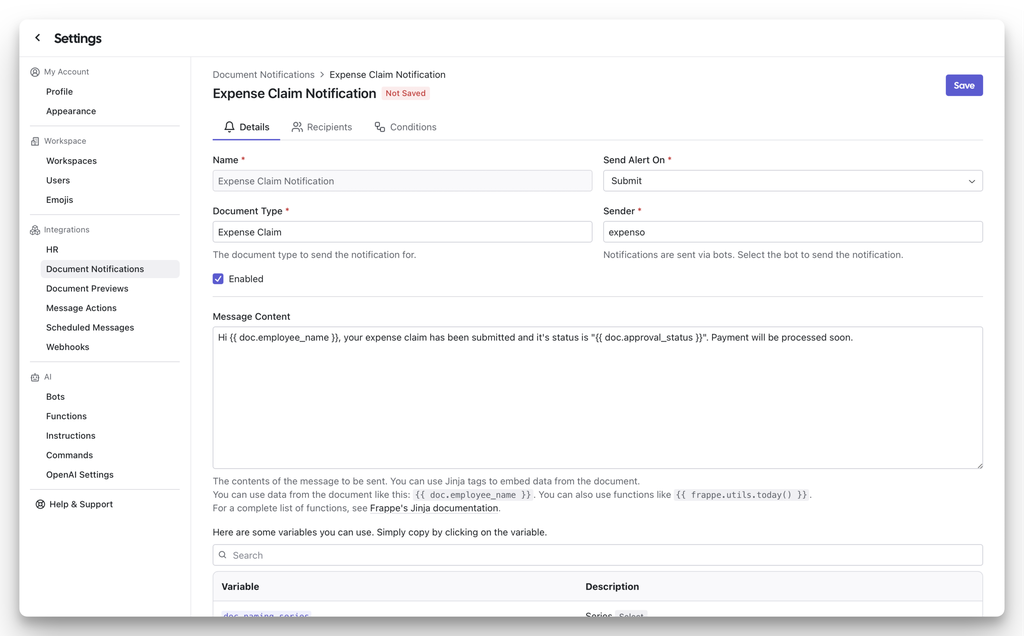Open Webhooks in the sidebar
This screenshot has width=1024, height=636.
tap(67, 347)
